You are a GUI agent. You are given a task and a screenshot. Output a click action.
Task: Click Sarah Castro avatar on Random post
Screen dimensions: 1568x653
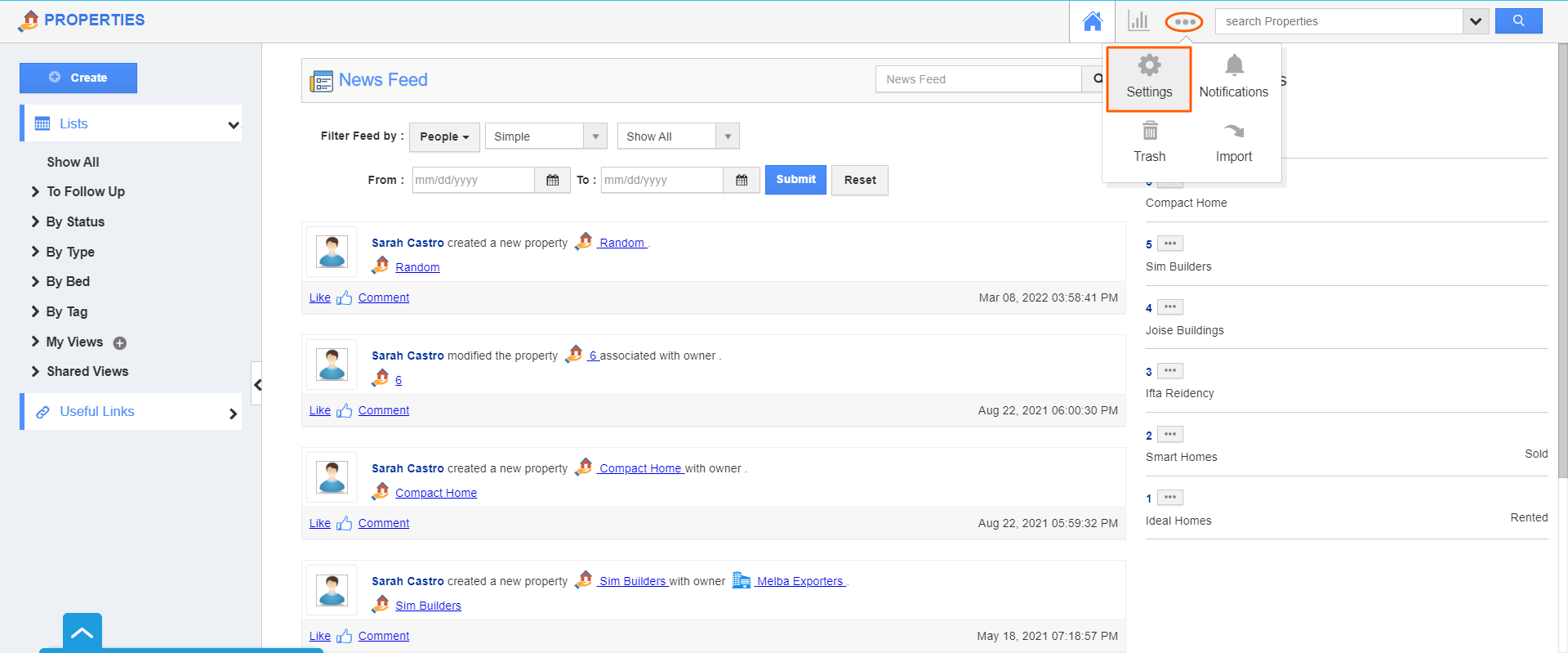(332, 252)
